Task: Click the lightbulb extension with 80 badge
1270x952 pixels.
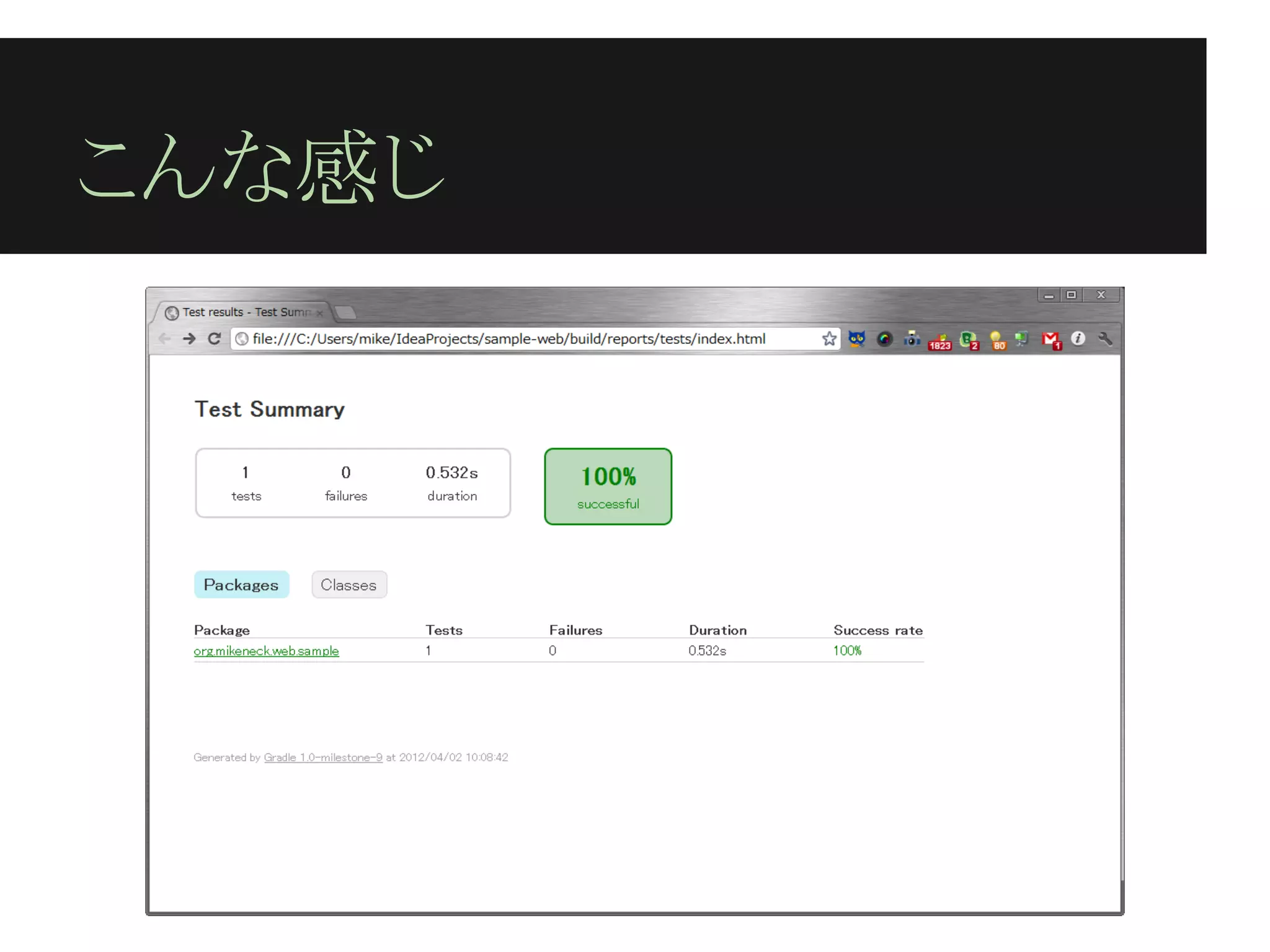Action: [997, 340]
